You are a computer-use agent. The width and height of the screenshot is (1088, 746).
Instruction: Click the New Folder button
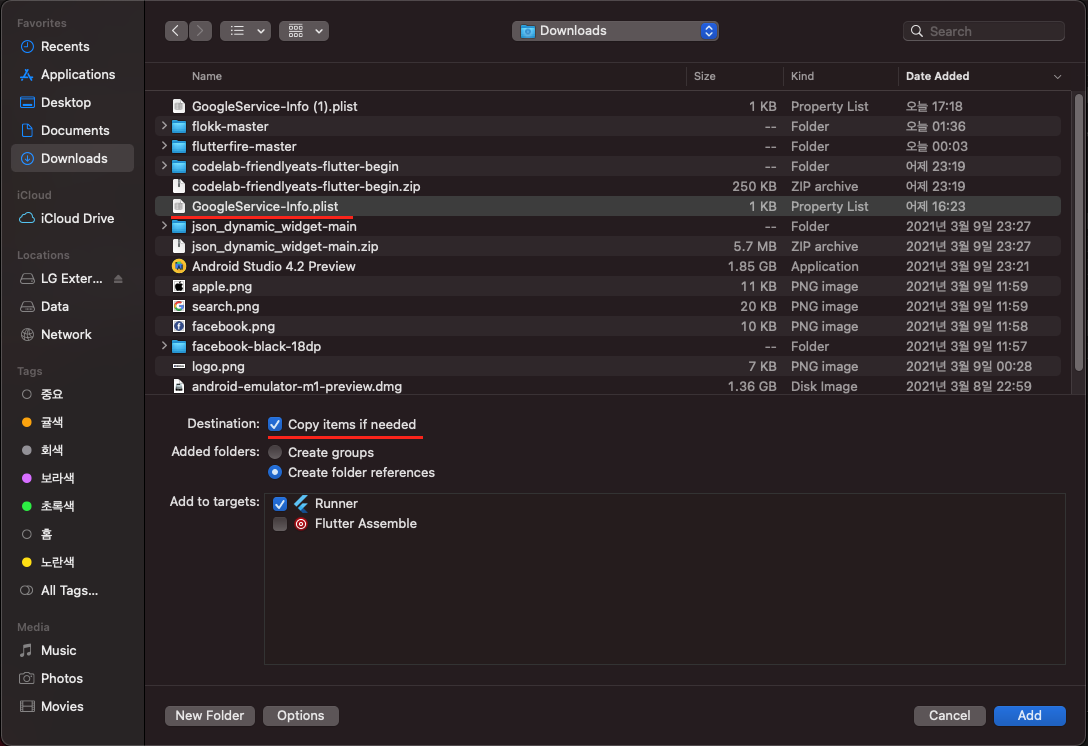[210, 715]
